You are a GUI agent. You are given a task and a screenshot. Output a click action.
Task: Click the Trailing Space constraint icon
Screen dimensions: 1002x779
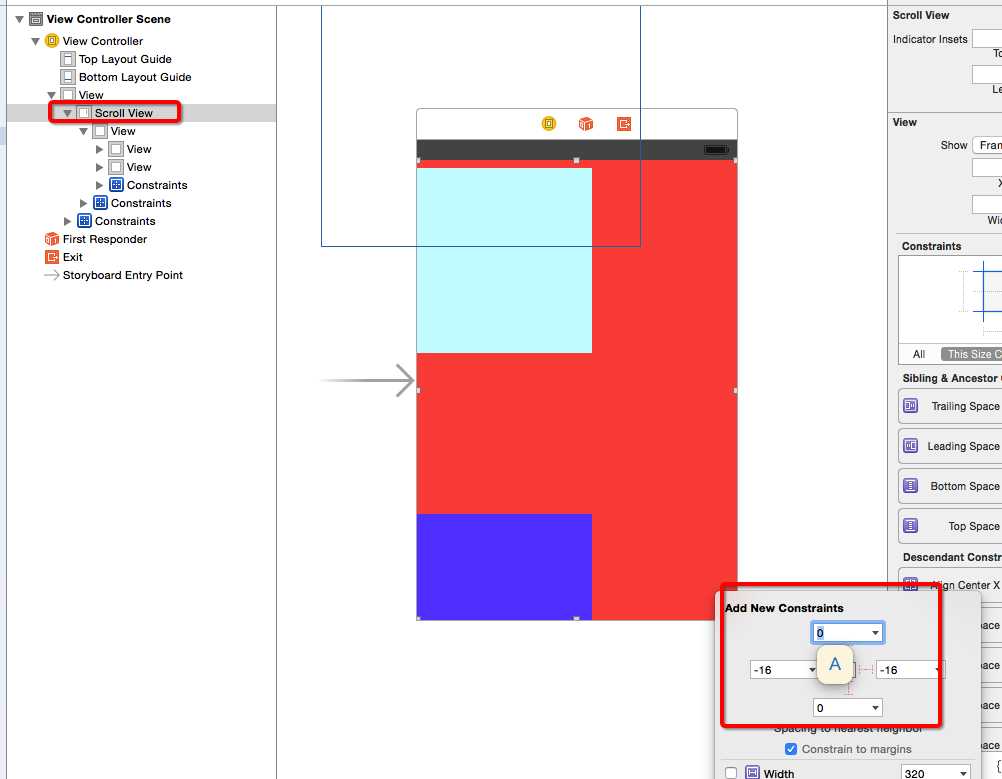tap(911, 406)
